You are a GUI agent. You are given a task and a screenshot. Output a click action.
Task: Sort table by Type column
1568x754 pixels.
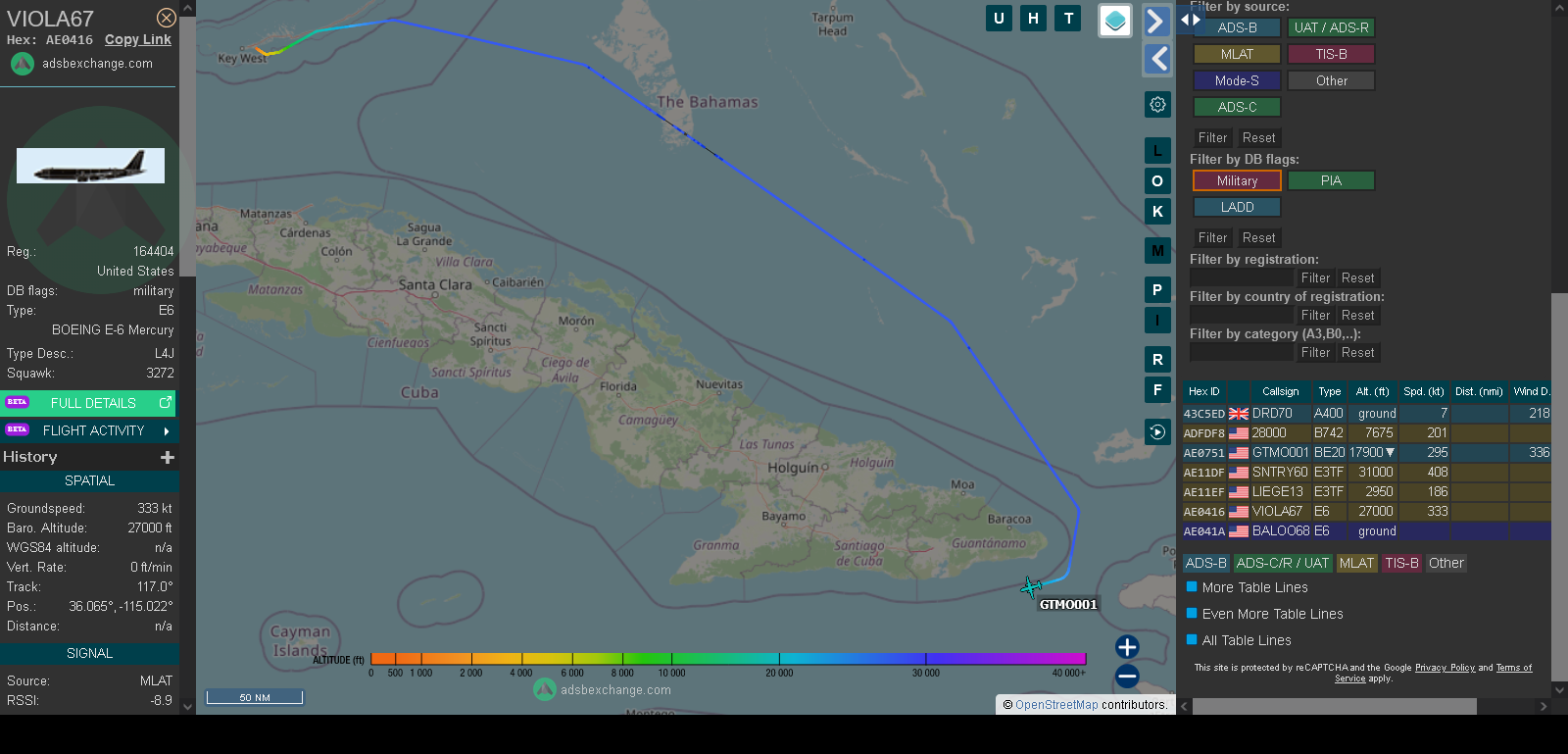coord(1329,391)
